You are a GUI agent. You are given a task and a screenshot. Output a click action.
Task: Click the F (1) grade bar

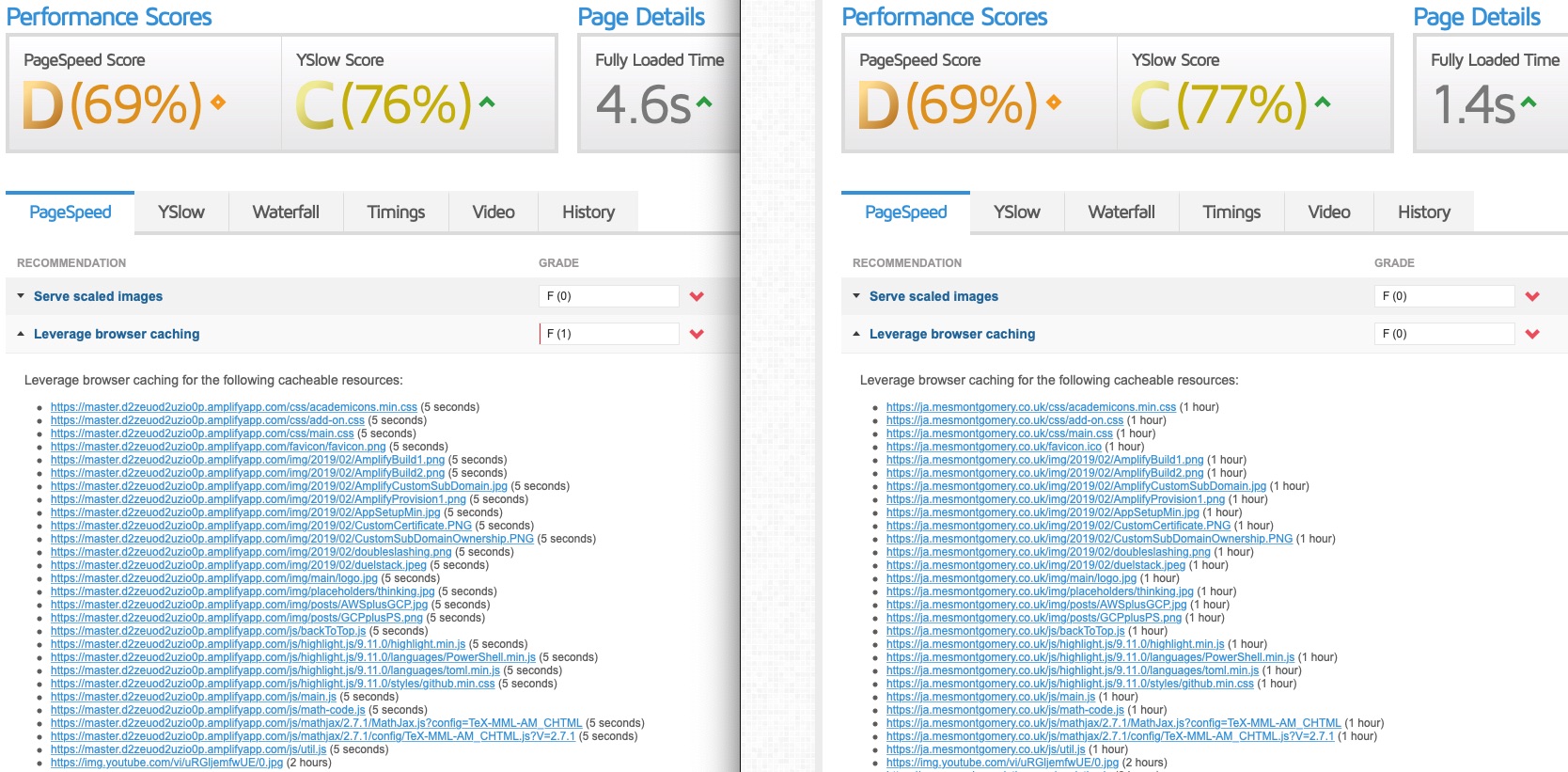click(x=609, y=334)
